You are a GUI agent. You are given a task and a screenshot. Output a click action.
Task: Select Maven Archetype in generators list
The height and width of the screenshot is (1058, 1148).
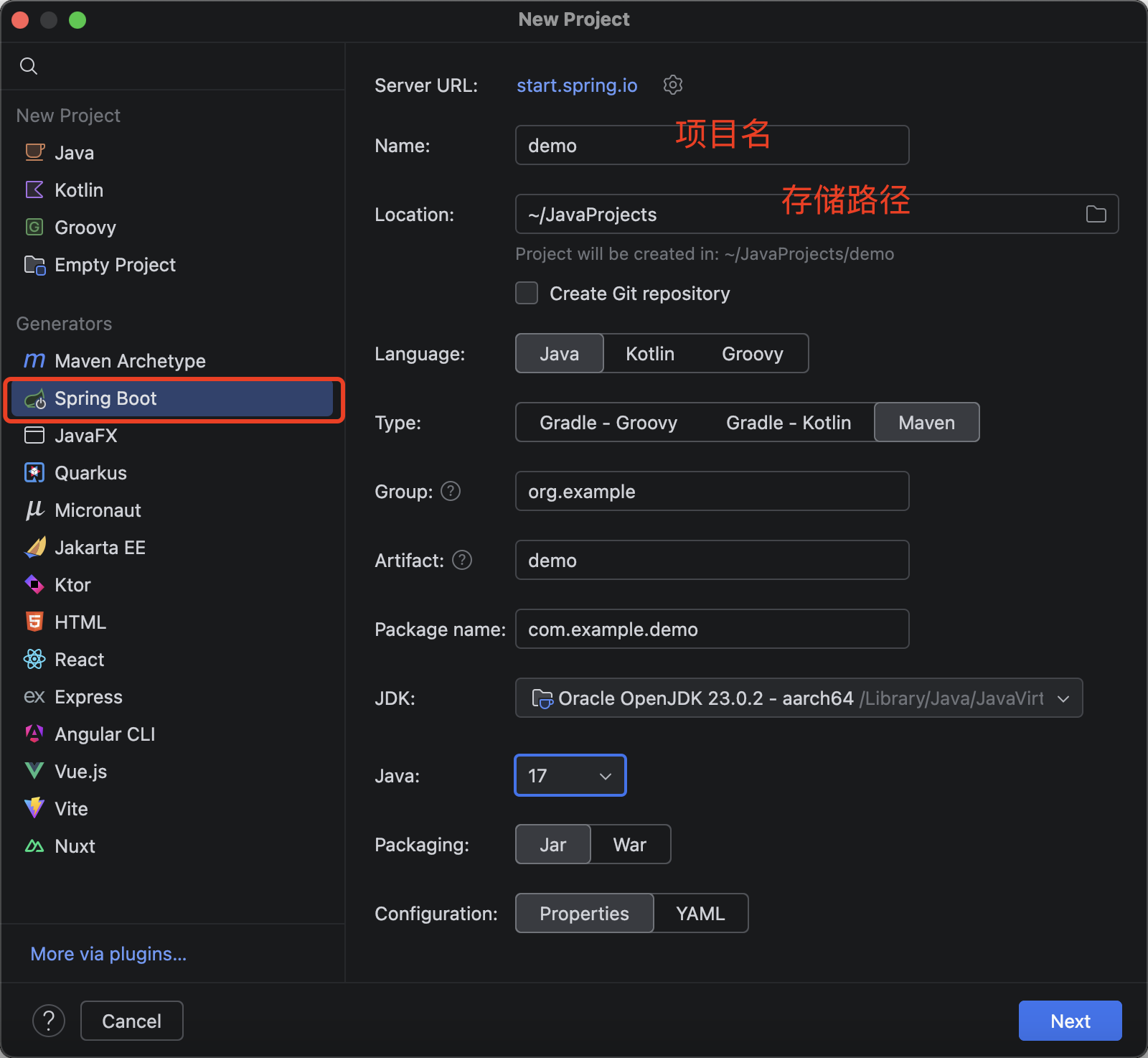point(130,361)
